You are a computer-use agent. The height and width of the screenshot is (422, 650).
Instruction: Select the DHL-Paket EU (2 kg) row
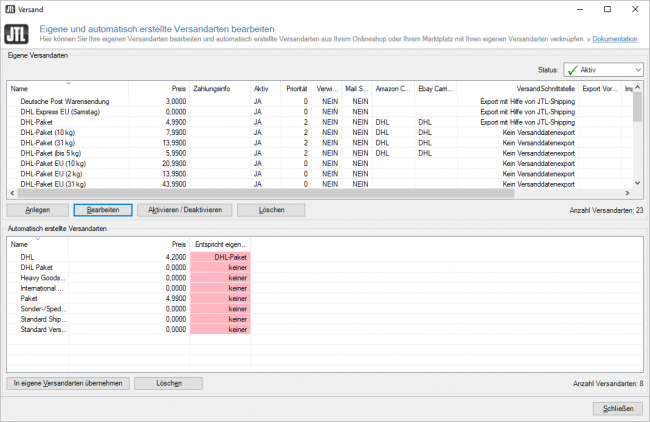point(320,174)
